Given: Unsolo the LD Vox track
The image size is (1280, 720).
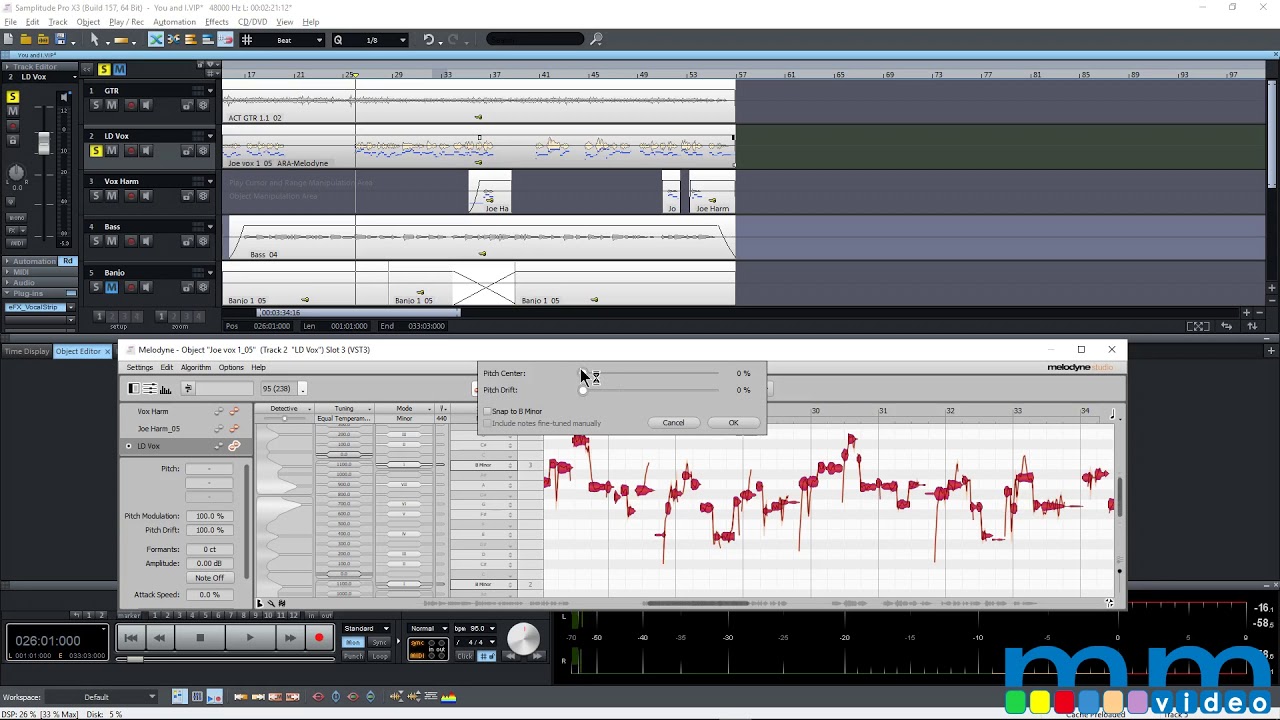Looking at the screenshot, I should click(96, 151).
